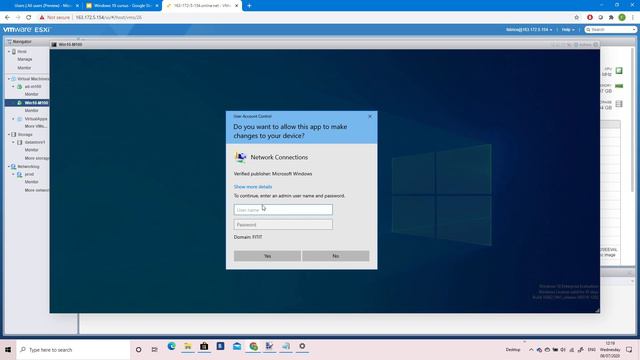
Task: Open the Chrome three-dot menu
Action: (x=633, y=18)
